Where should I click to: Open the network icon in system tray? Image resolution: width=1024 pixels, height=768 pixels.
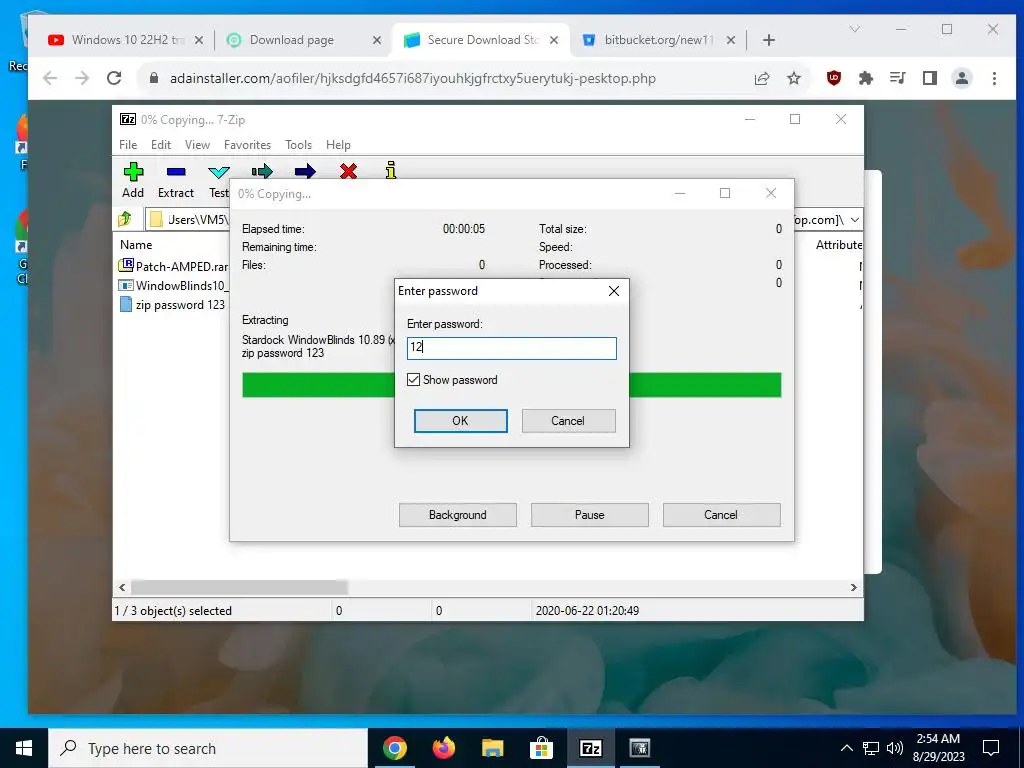pos(871,748)
